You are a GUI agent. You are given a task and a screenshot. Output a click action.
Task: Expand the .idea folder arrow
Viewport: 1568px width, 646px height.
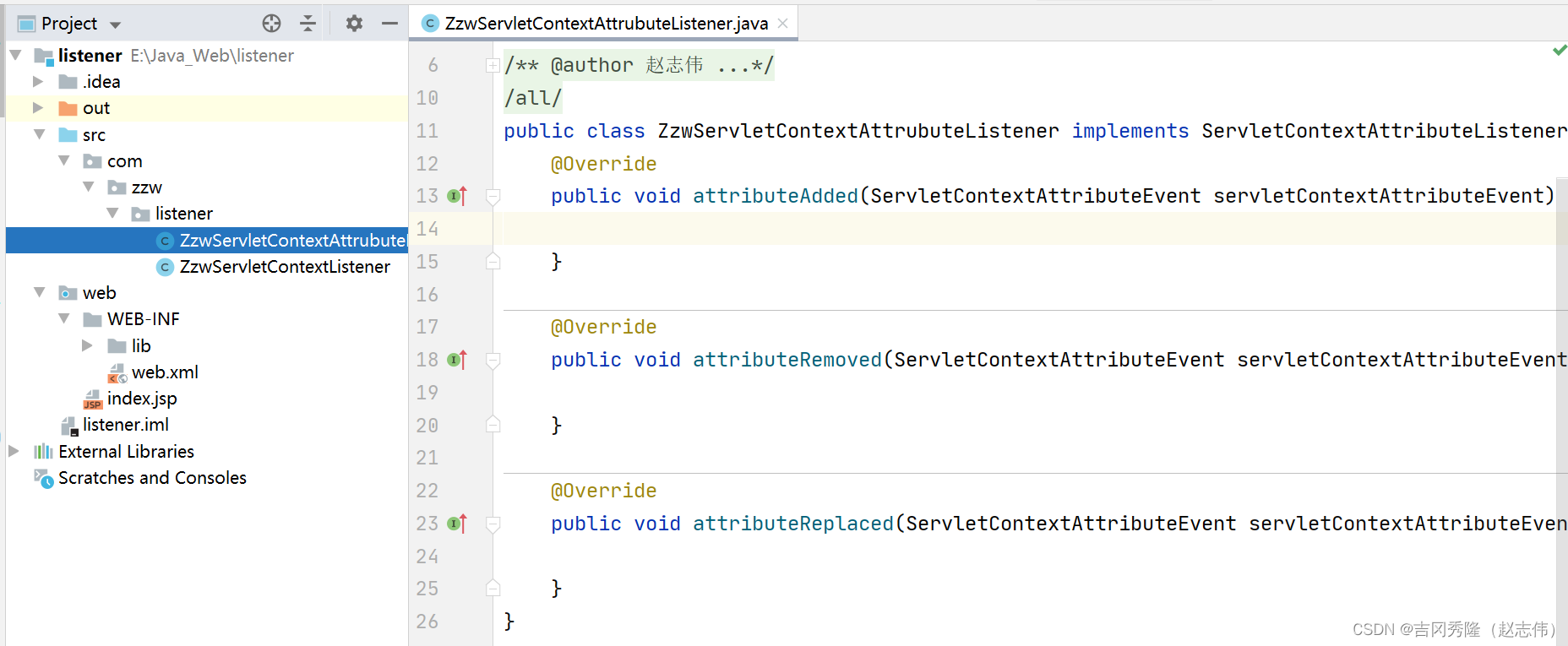pos(38,81)
